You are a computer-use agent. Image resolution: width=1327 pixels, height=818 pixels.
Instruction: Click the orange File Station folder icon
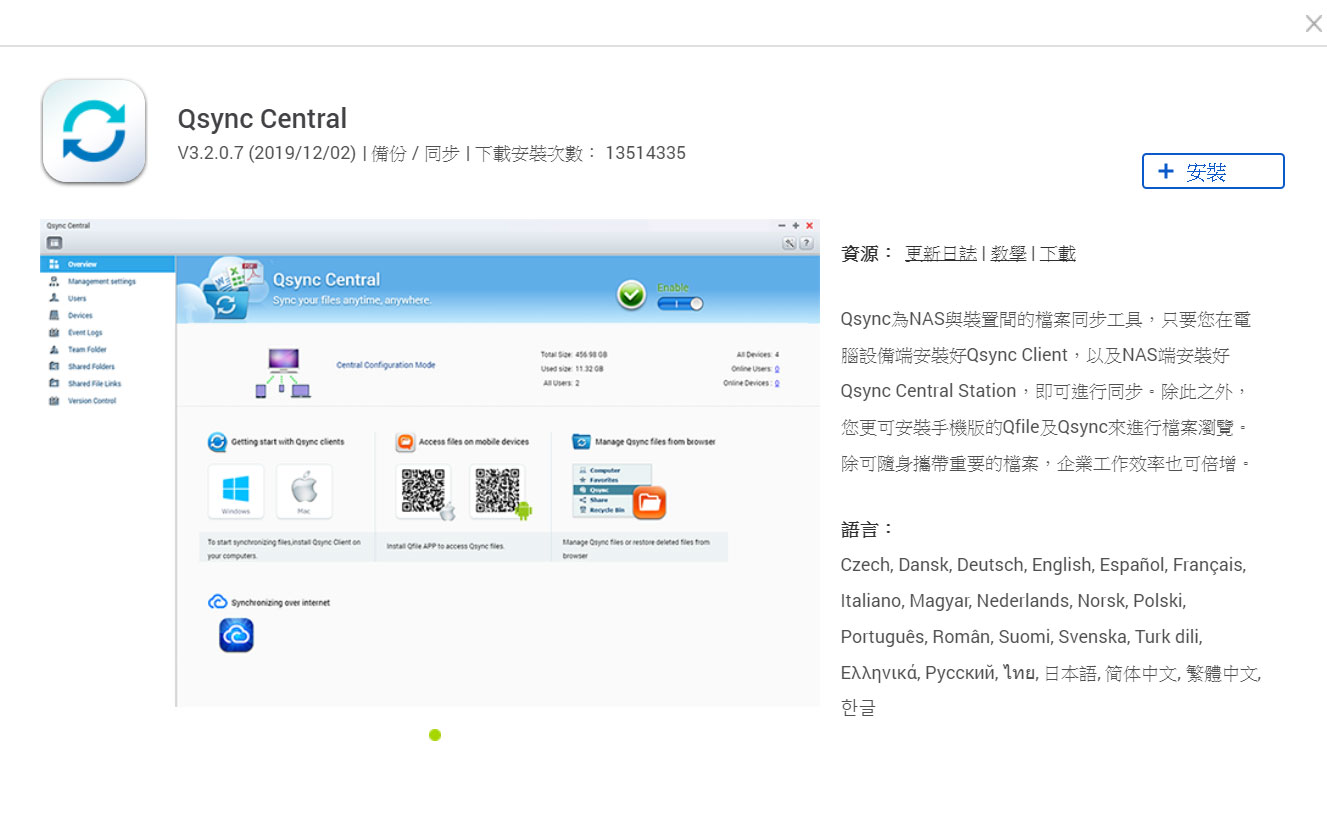tap(649, 502)
